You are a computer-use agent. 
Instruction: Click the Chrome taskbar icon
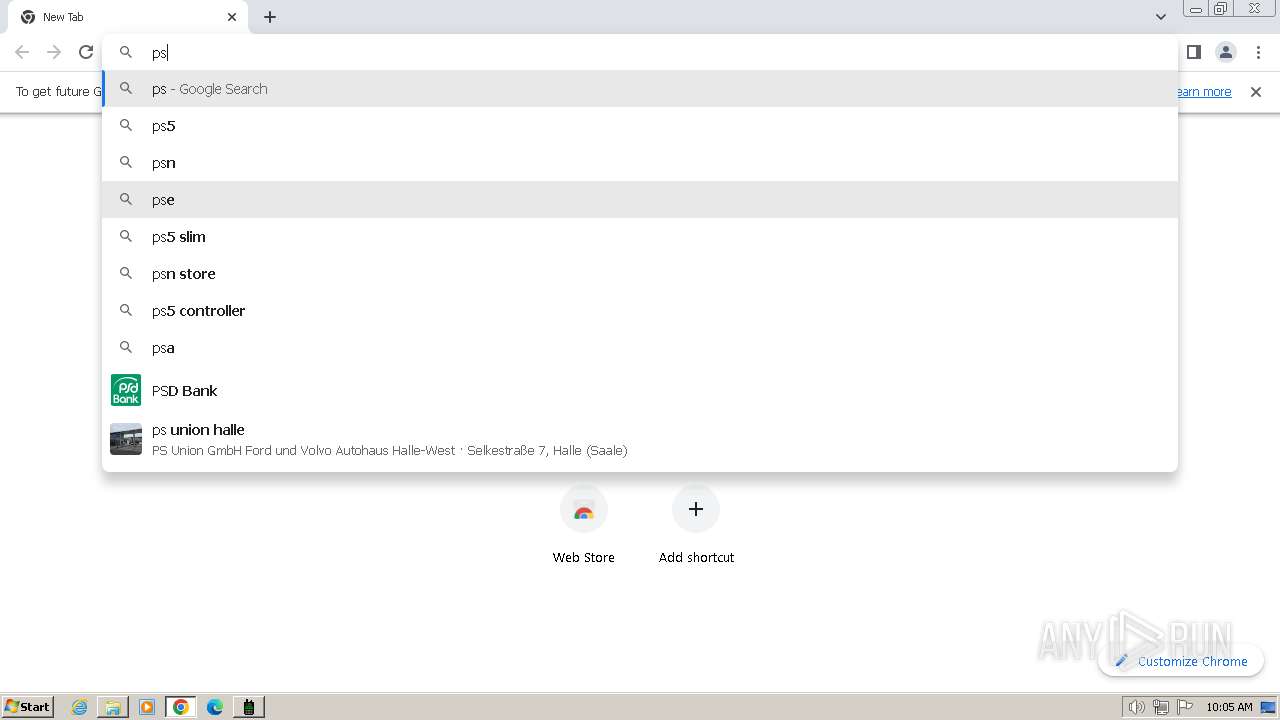[x=181, y=707]
